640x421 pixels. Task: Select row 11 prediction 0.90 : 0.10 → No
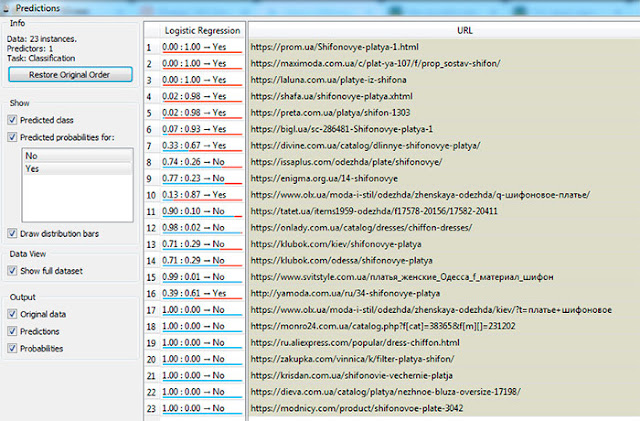tap(202, 211)
